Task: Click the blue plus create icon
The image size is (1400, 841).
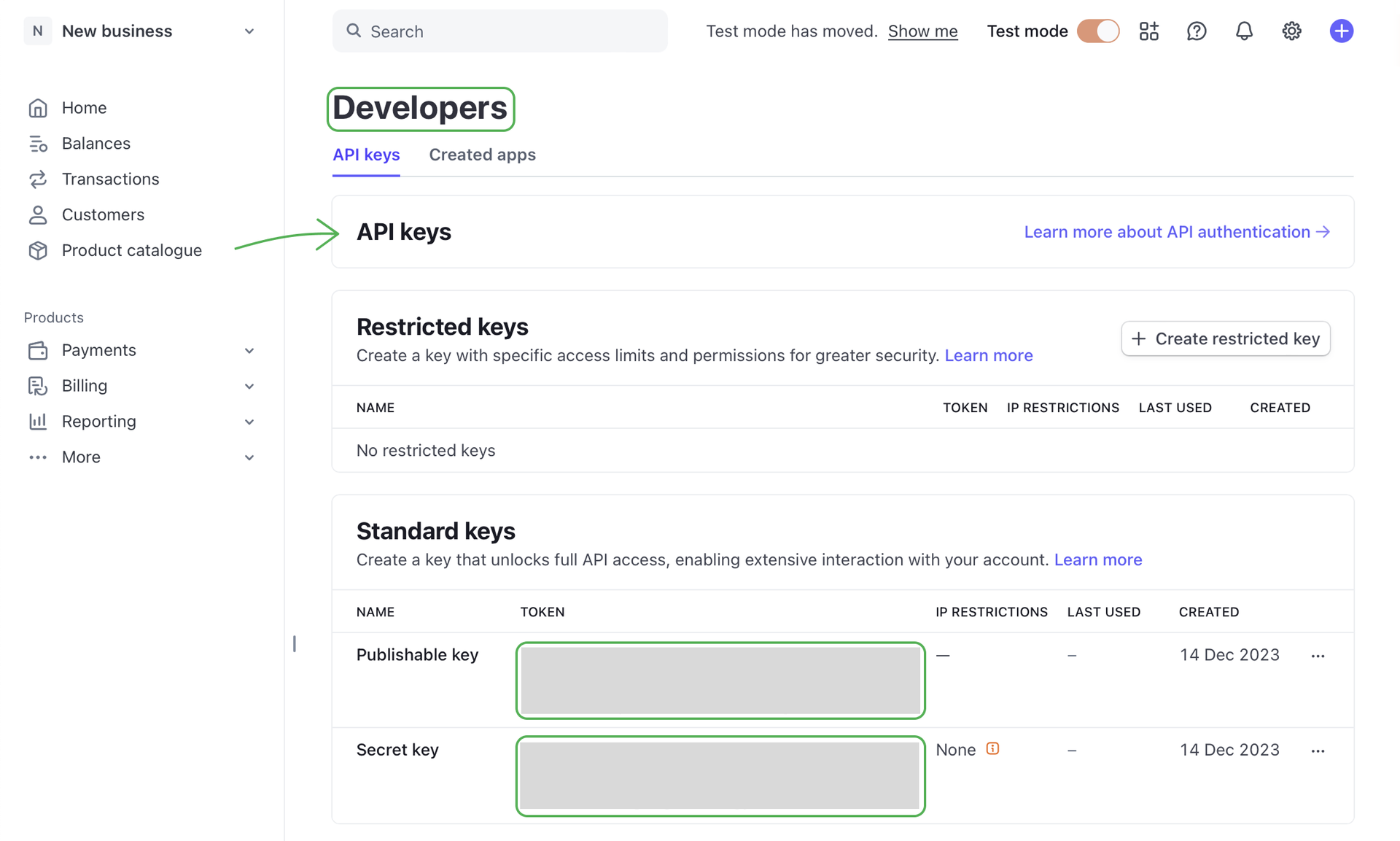Action: [1341, 31]
